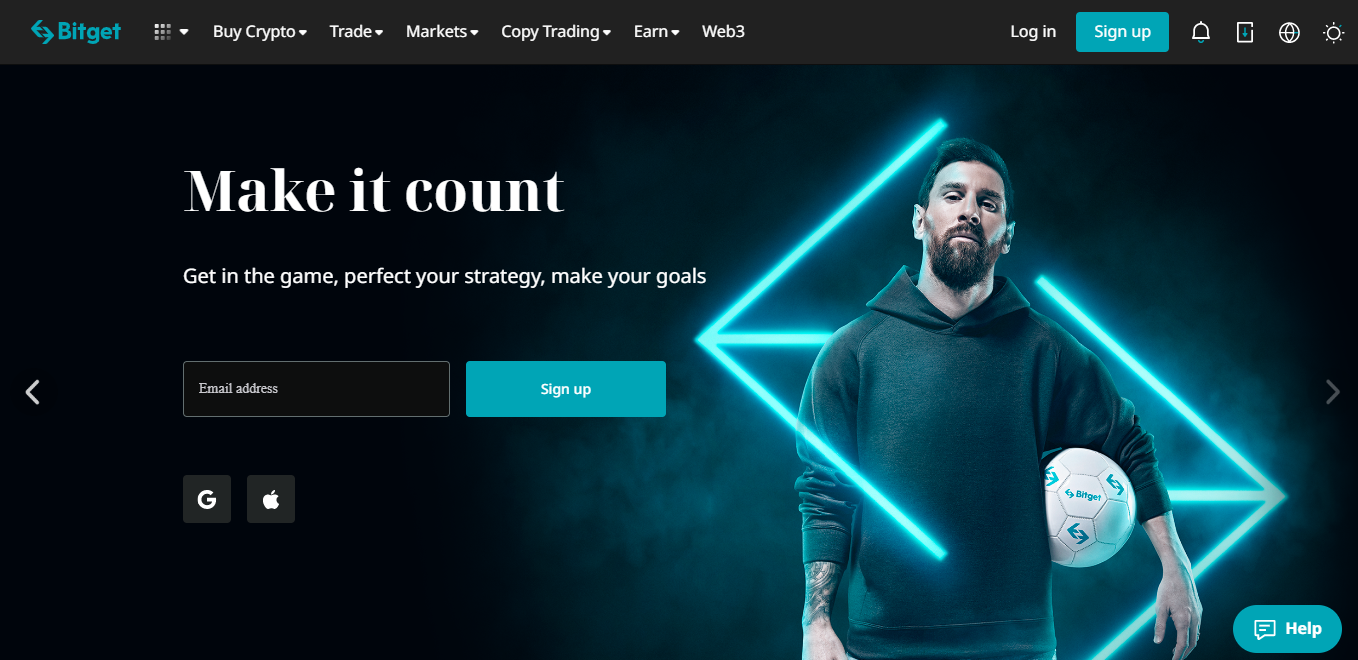
Task: Toggle light/dark theme sun icon
Action: (1333, 32)
